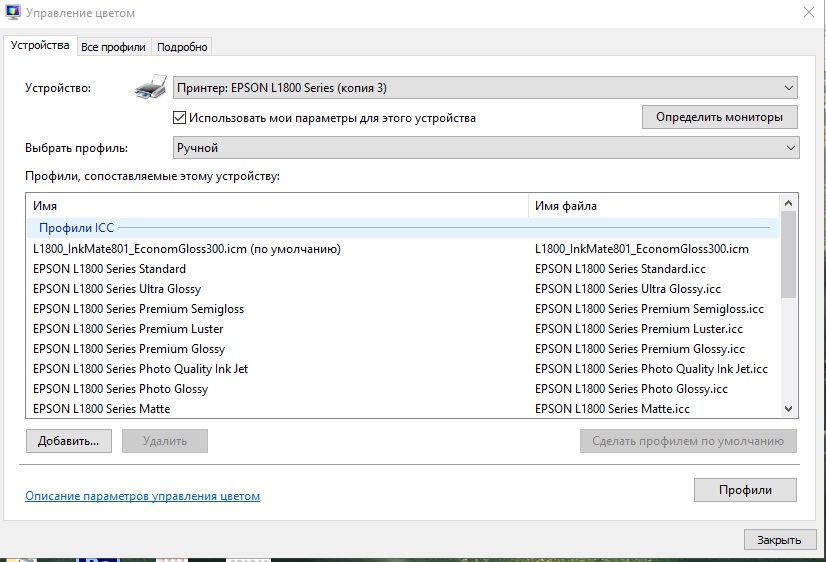Click the printer icon next to device
The height and width of the screenshot is (562, 826).
(151, 87)
